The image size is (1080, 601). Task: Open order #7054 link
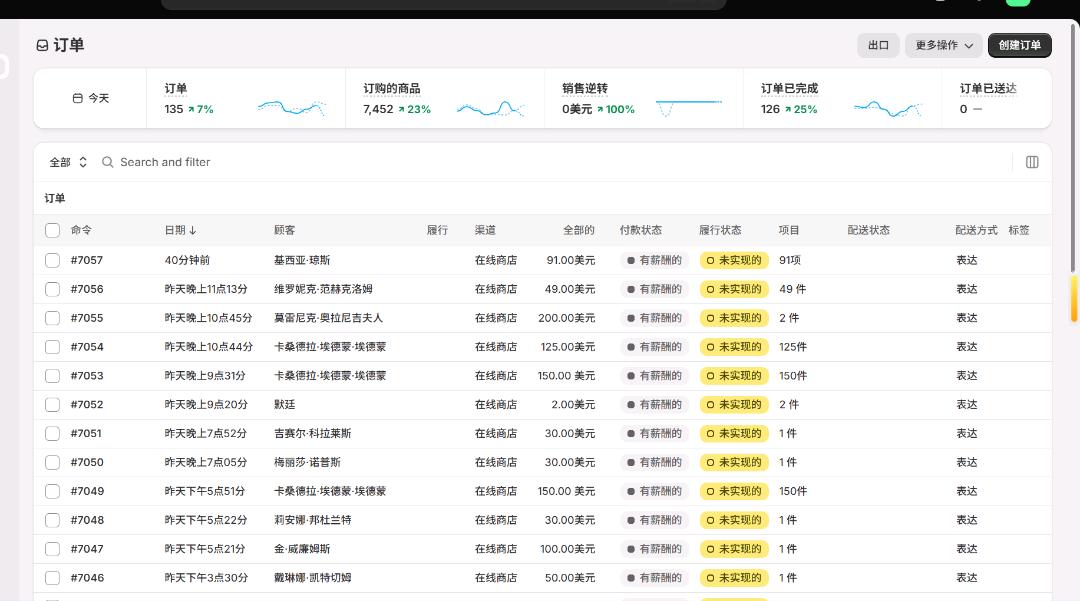(x=87, y=347)
